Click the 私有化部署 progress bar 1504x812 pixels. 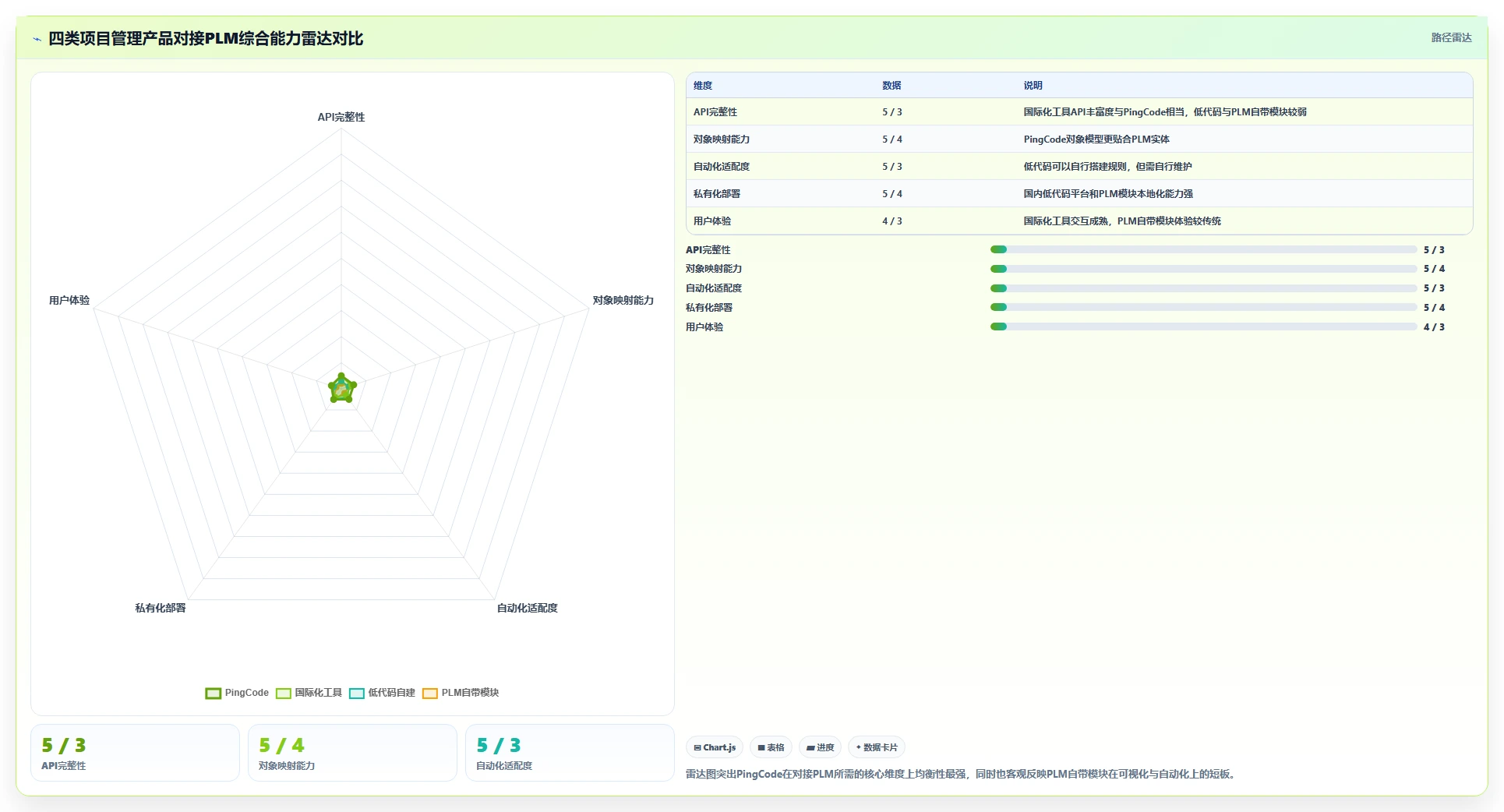coord(1203,307)
